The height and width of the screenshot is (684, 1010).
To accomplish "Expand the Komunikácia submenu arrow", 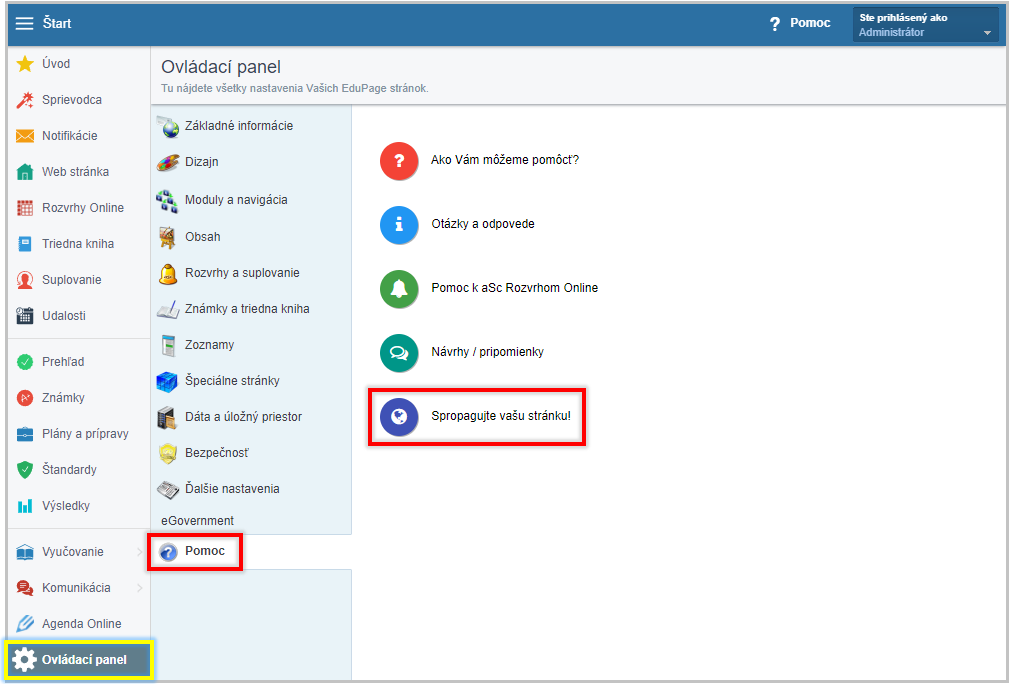I will pyautogui.click(x=139, y=588).
